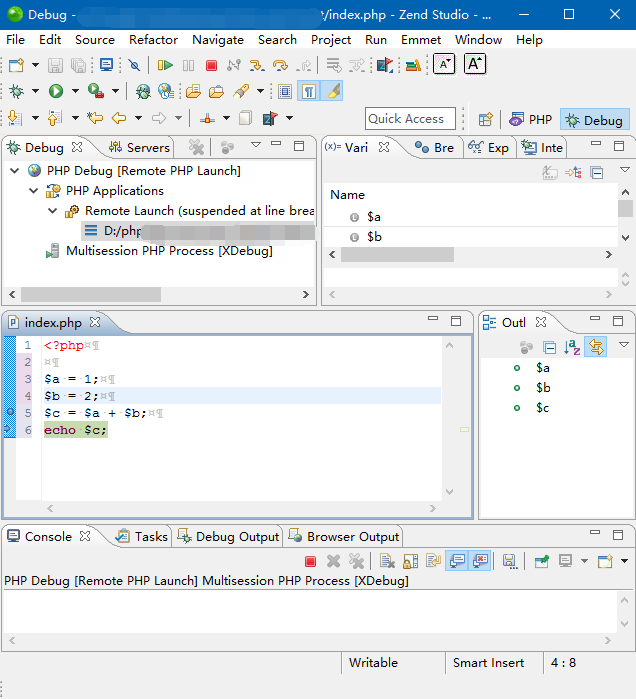
Task: Switch to the Browser Output tab
Action: coord(343,537)
